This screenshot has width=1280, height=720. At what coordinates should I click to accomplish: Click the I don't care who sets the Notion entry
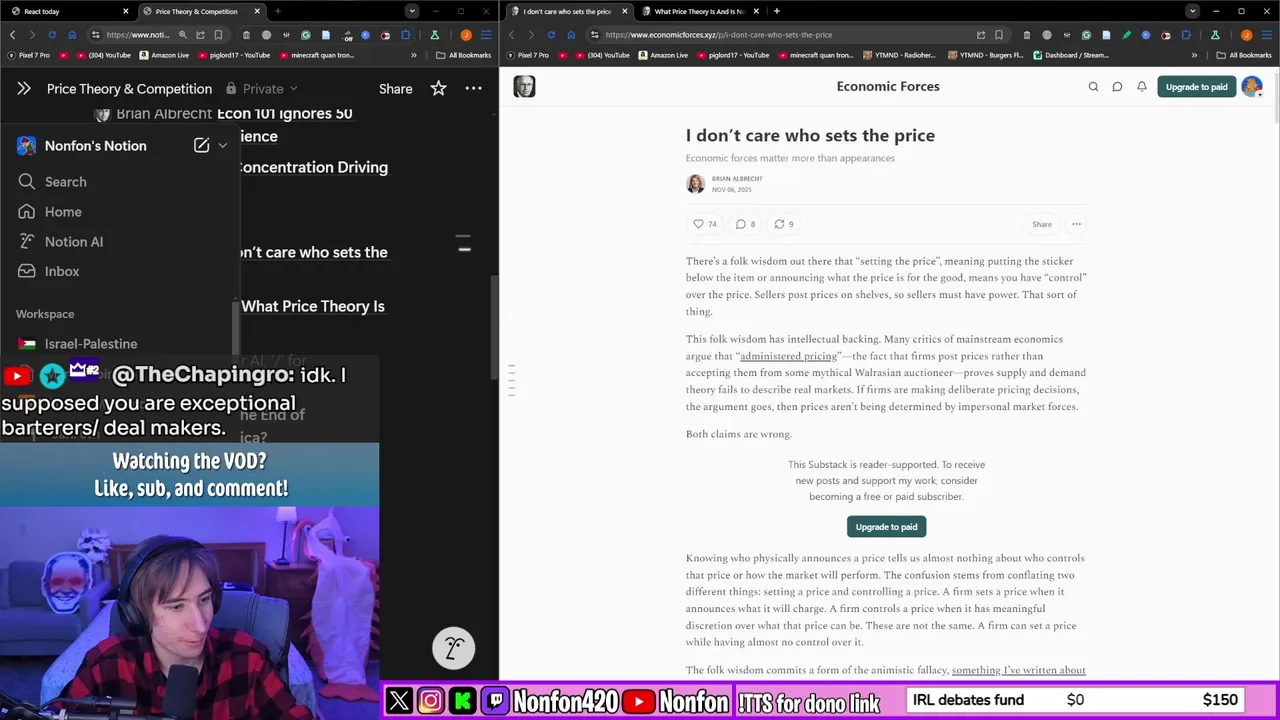(313, 252)
